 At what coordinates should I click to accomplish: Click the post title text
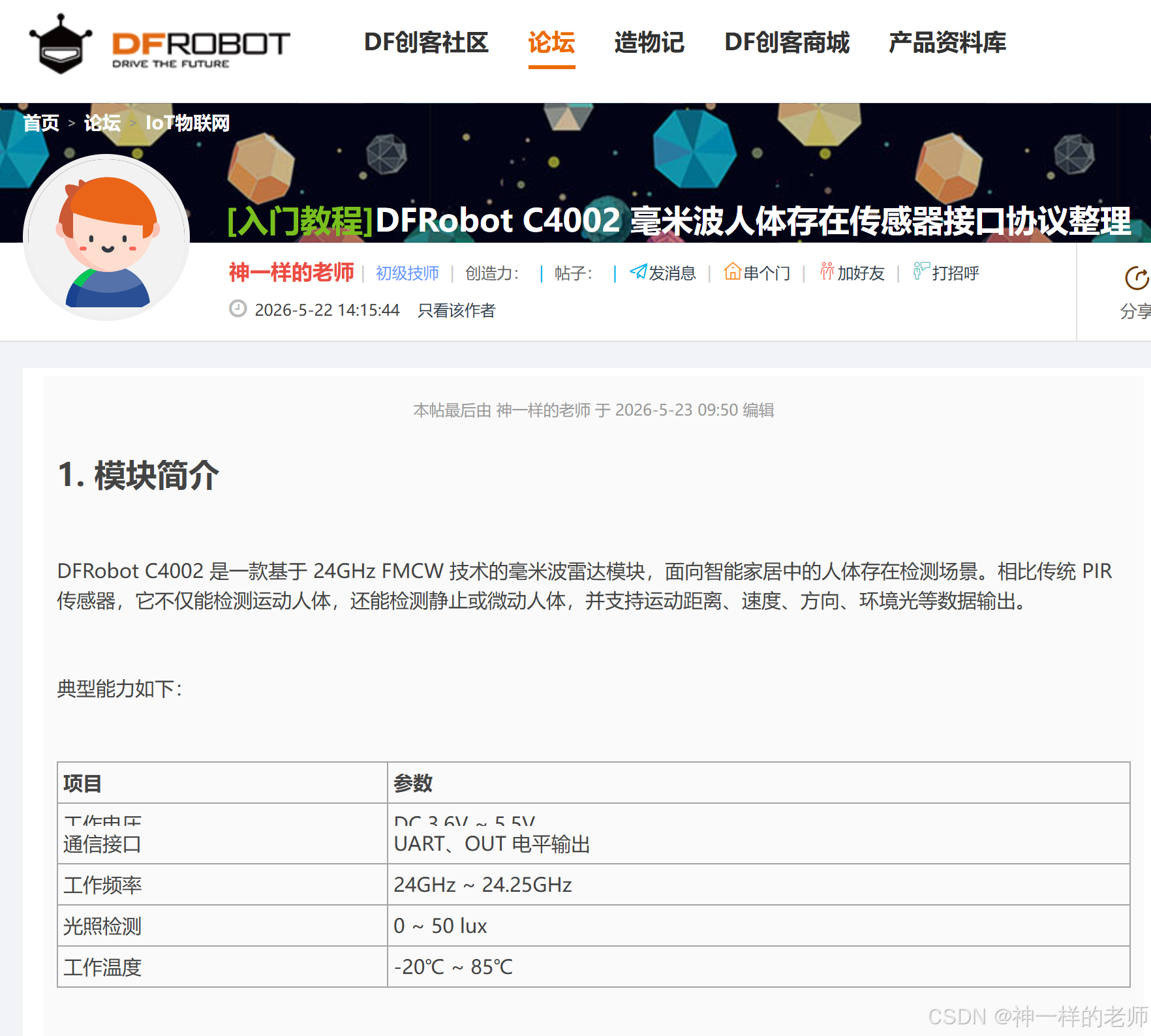click(x=754, y=221)
